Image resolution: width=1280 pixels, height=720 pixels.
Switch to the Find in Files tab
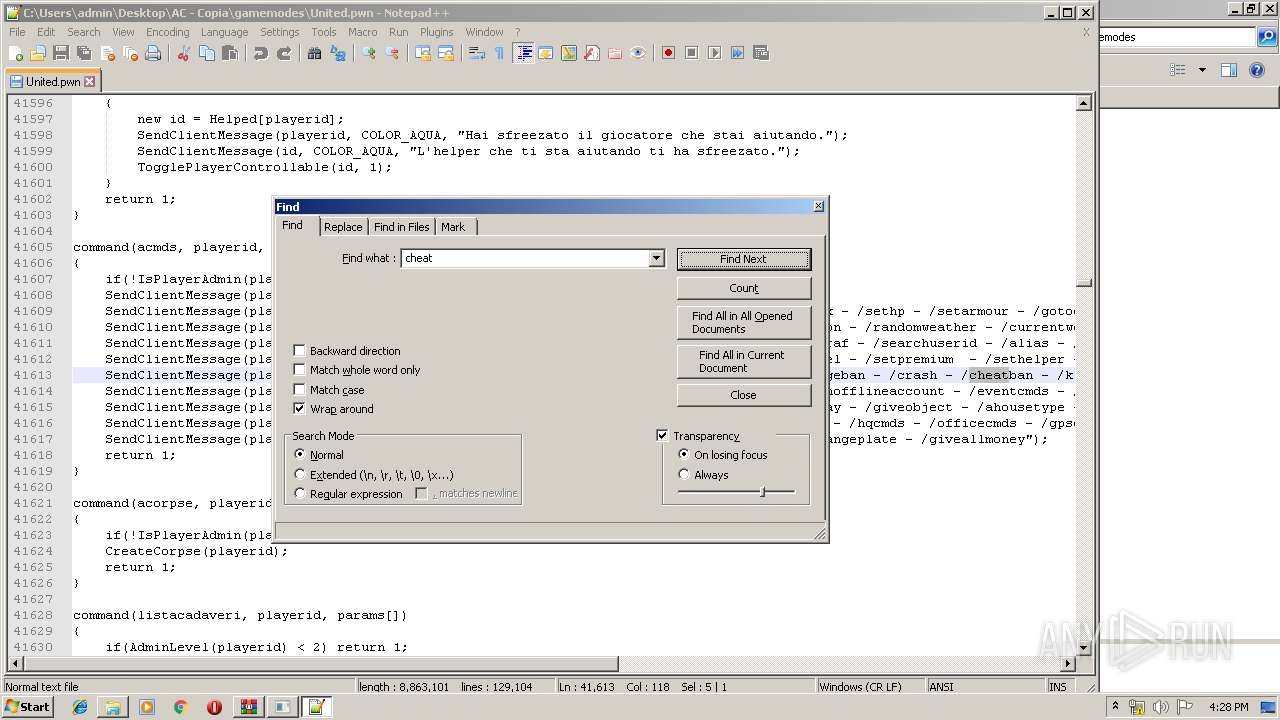click(401, 227)
